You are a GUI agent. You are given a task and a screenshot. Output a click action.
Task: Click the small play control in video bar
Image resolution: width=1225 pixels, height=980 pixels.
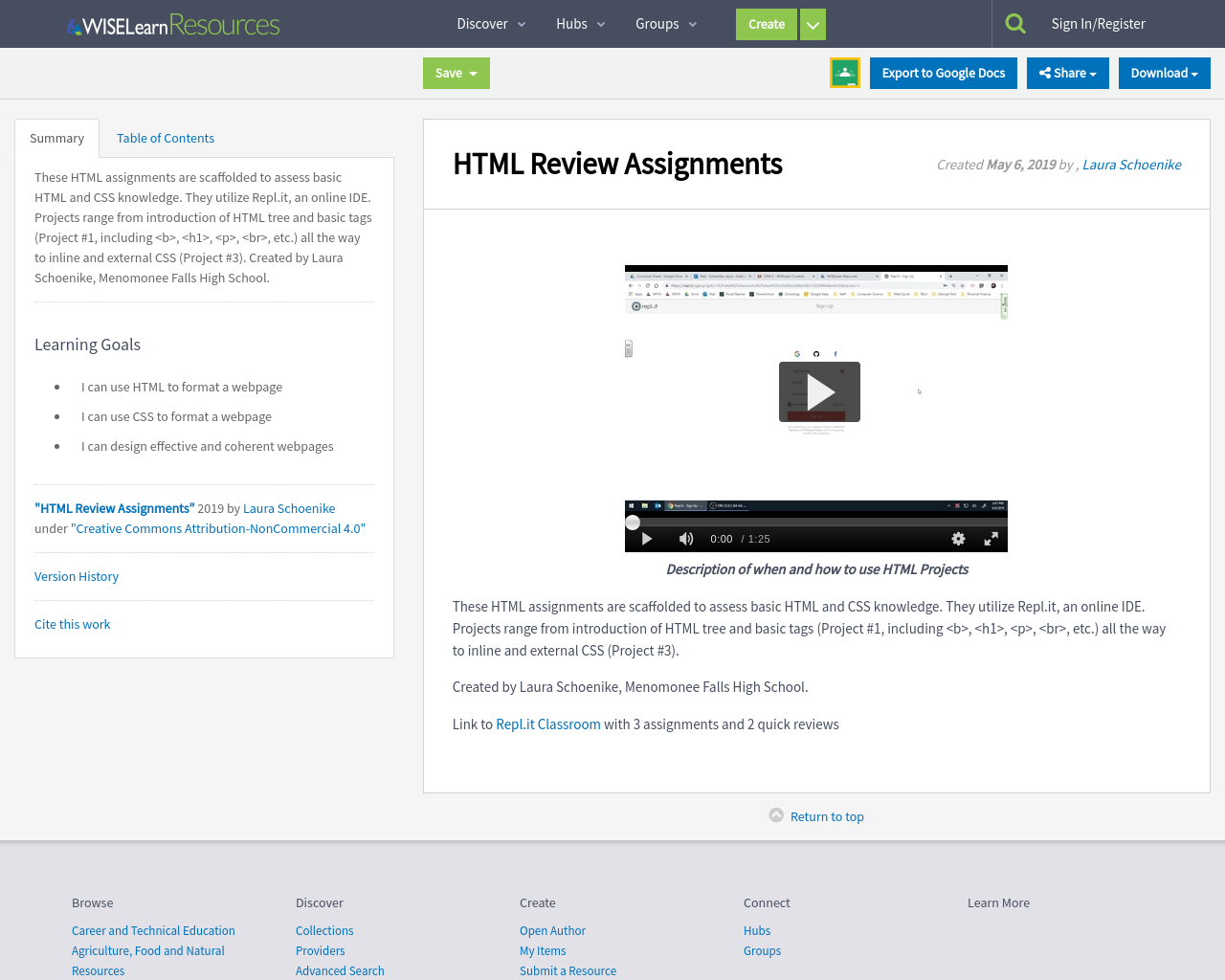coord(647,539)
